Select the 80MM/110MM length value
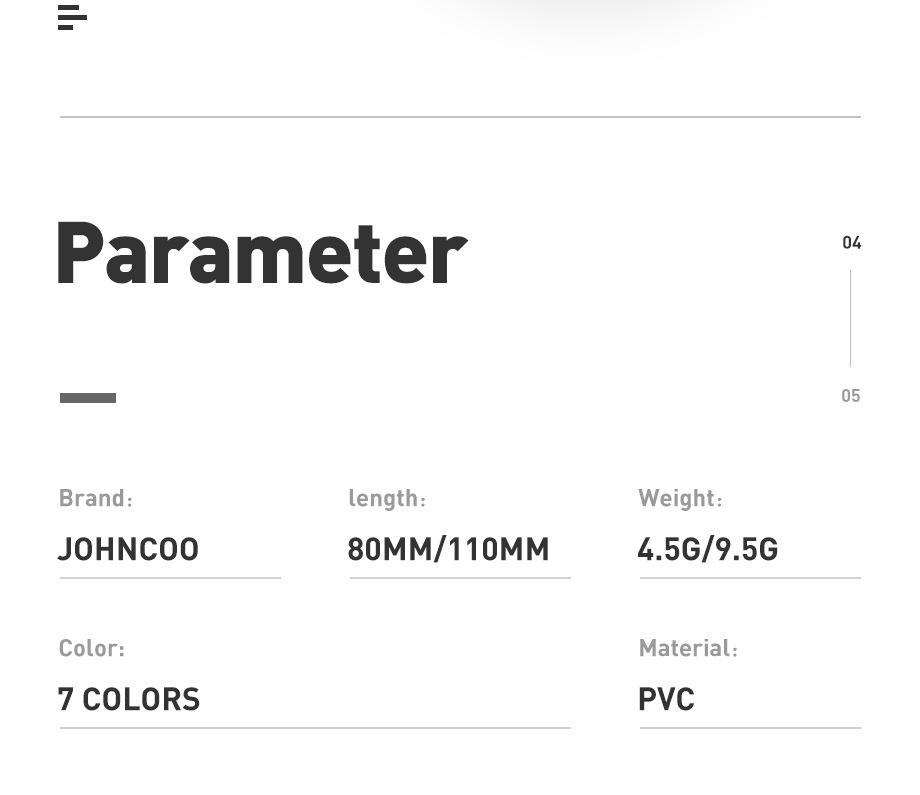This screenshot has height=795, width=920. 448,550
